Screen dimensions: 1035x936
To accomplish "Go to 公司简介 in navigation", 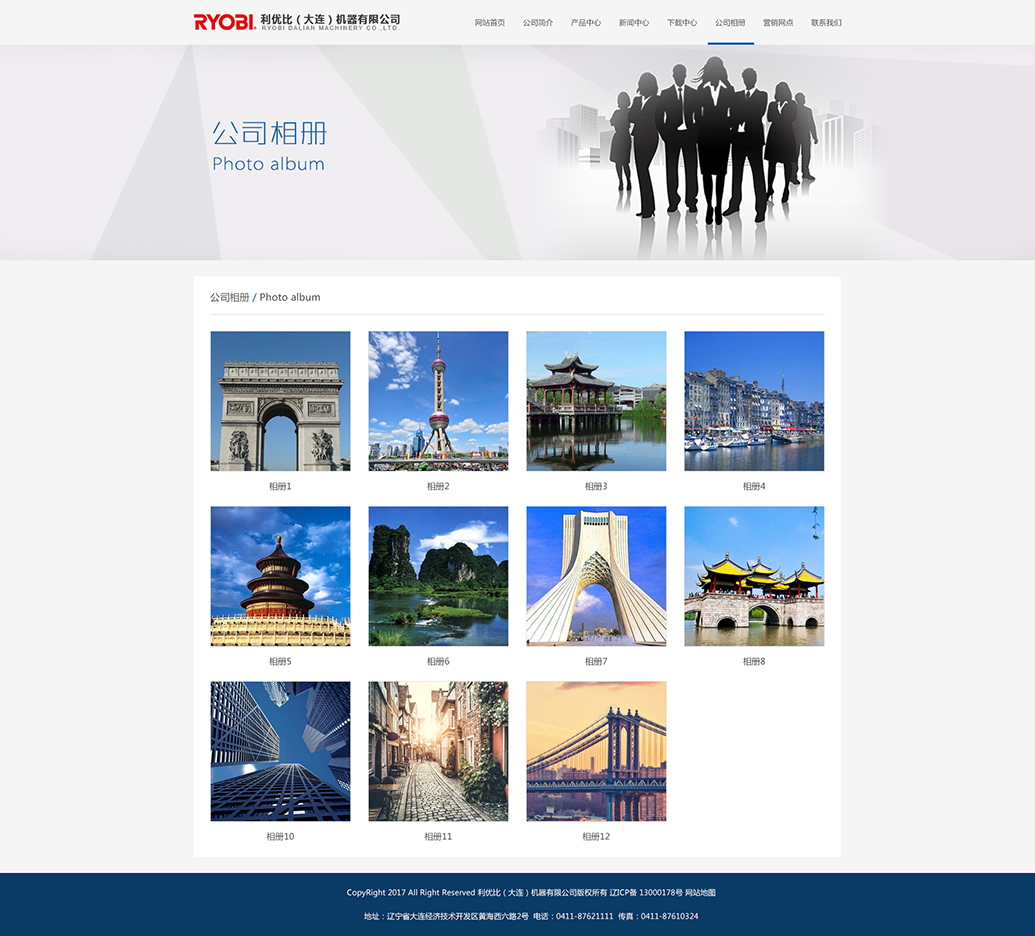I will (x=538, y=23).
